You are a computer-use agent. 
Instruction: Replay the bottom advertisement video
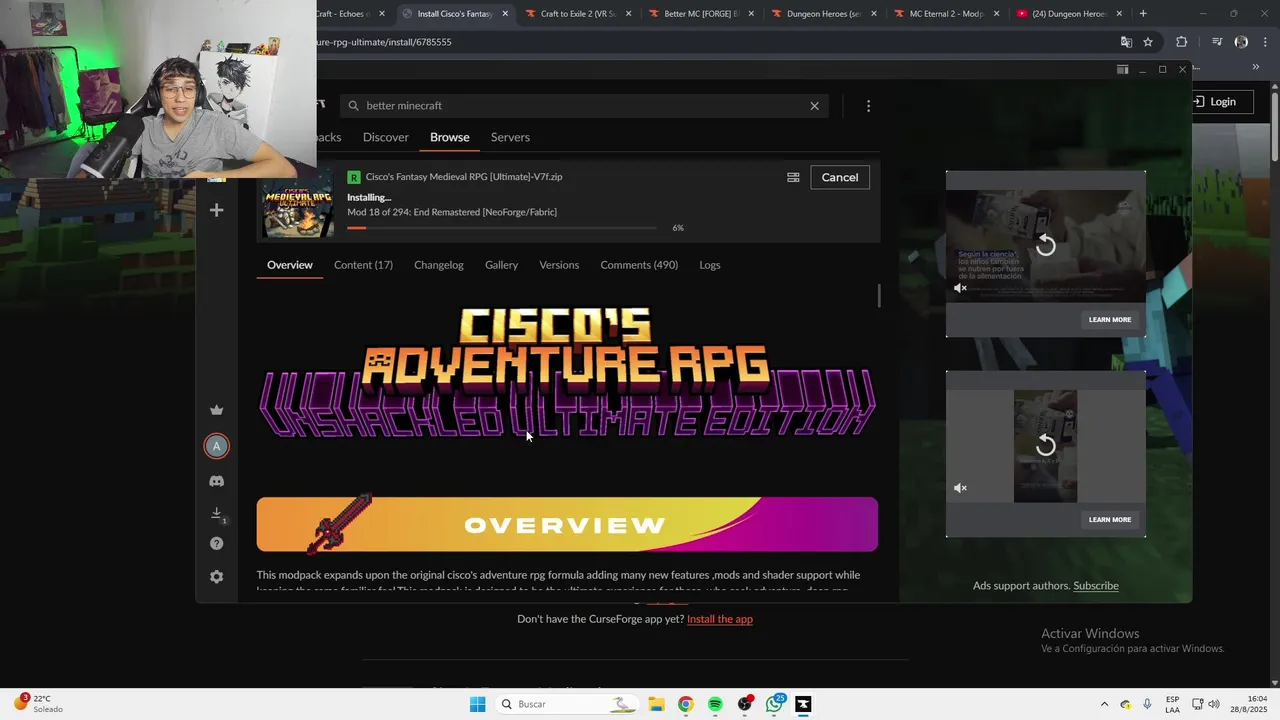pyautogui.click(x=1046, y=445)
